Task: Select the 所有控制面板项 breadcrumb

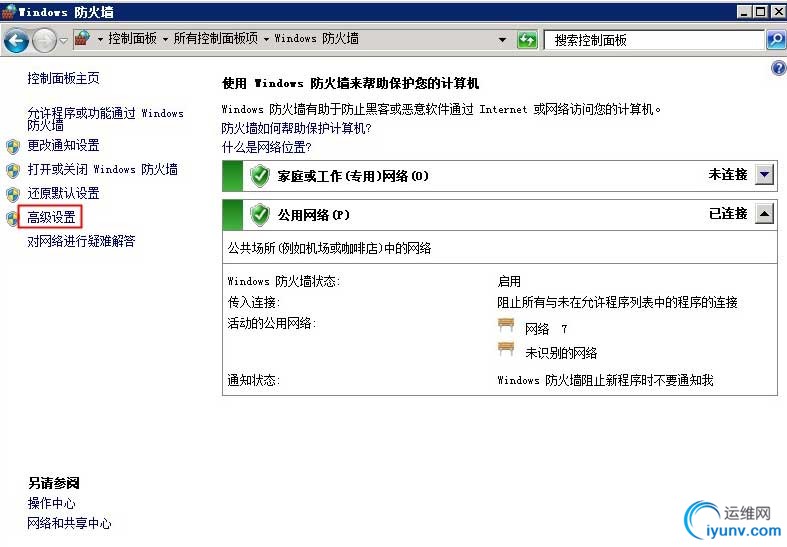Action: click(x=216, y=38)
